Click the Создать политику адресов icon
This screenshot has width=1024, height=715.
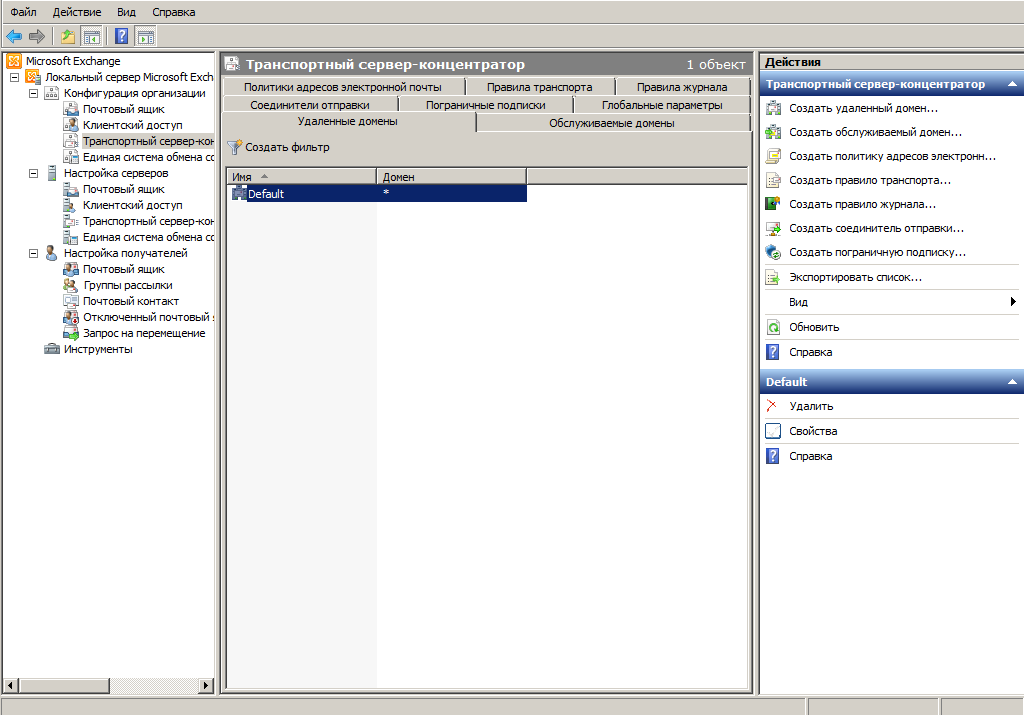coord(773,156)
